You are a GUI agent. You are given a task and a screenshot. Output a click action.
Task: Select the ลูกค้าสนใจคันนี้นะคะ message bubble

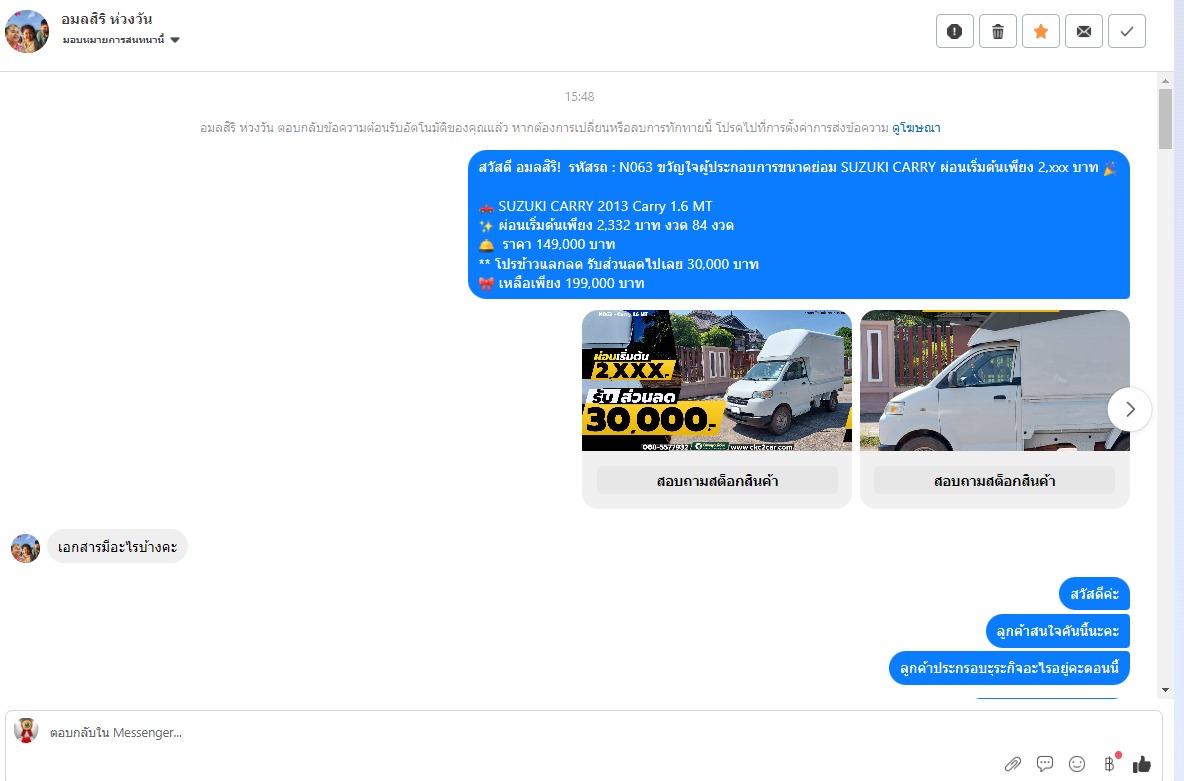click(1058, 631)
